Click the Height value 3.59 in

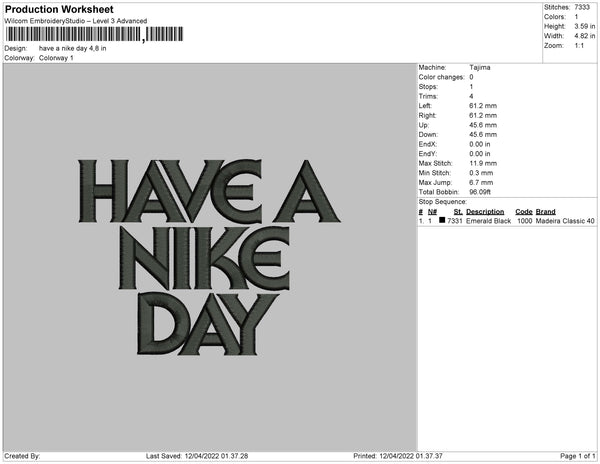tap(585, 26)
